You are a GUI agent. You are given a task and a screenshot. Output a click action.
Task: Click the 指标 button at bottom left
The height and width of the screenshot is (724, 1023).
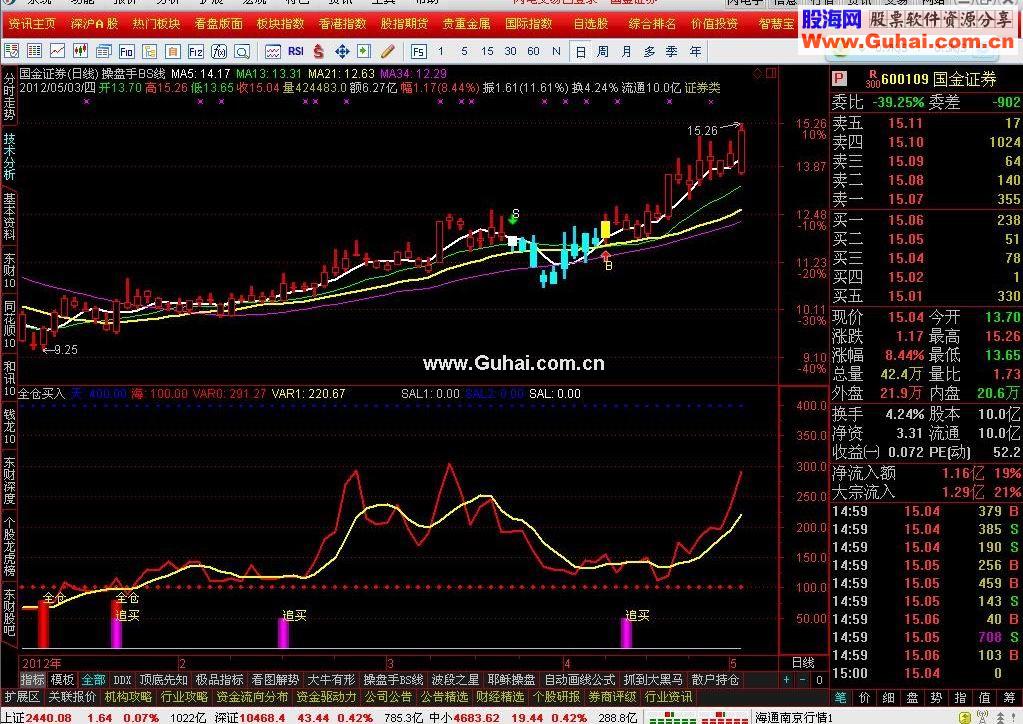click(x=33, y=680)
